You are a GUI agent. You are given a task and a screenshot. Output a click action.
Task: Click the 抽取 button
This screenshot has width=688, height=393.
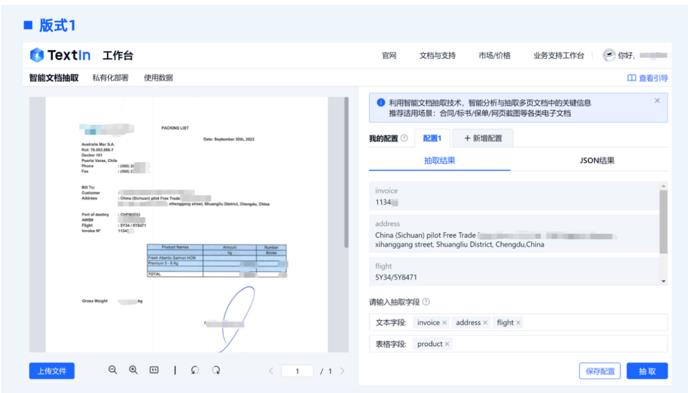(x=647, y=371)
